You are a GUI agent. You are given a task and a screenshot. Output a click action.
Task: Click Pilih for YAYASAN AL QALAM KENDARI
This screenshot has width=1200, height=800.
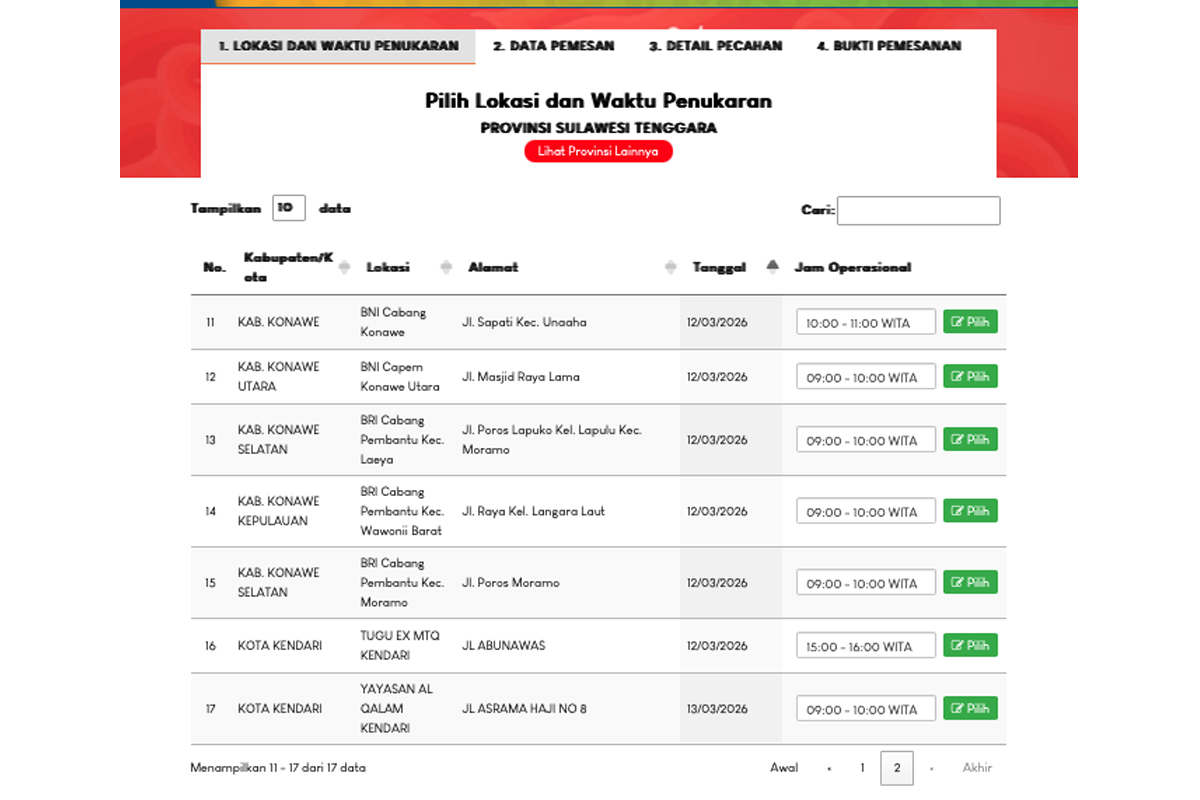coord(970,708)
